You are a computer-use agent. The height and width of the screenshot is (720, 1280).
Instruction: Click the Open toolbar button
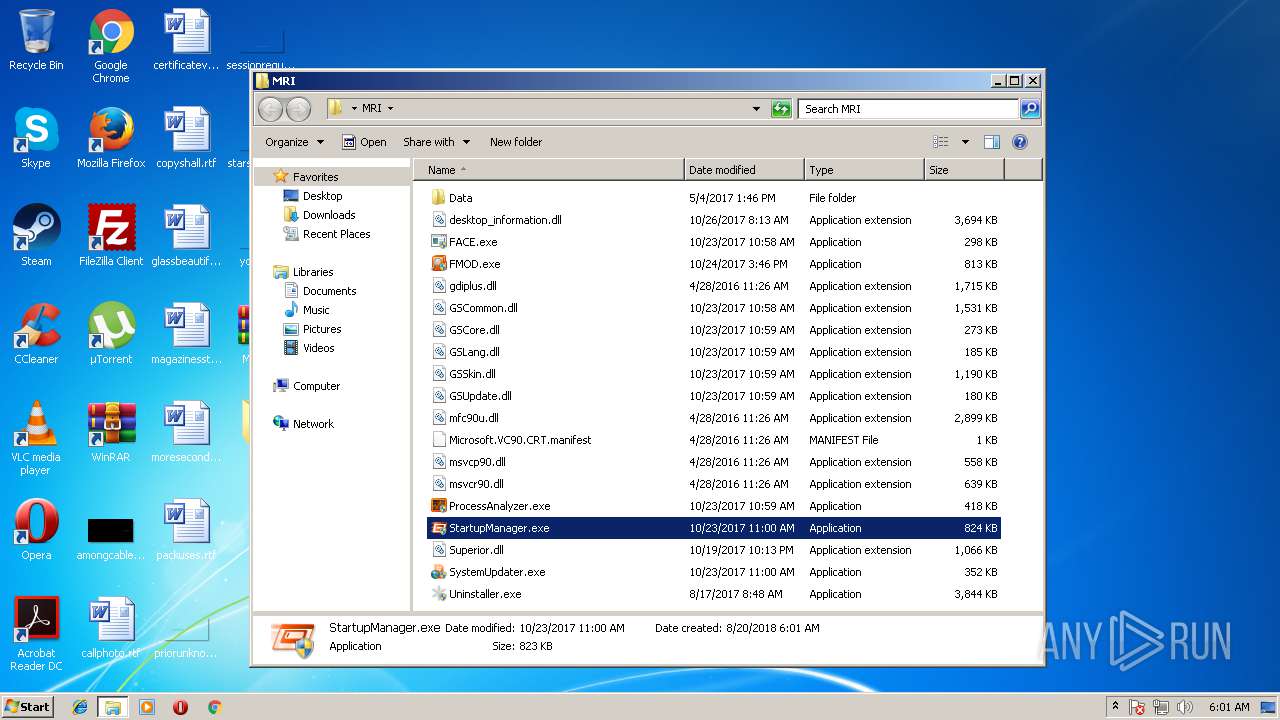(x=364, y=142)
